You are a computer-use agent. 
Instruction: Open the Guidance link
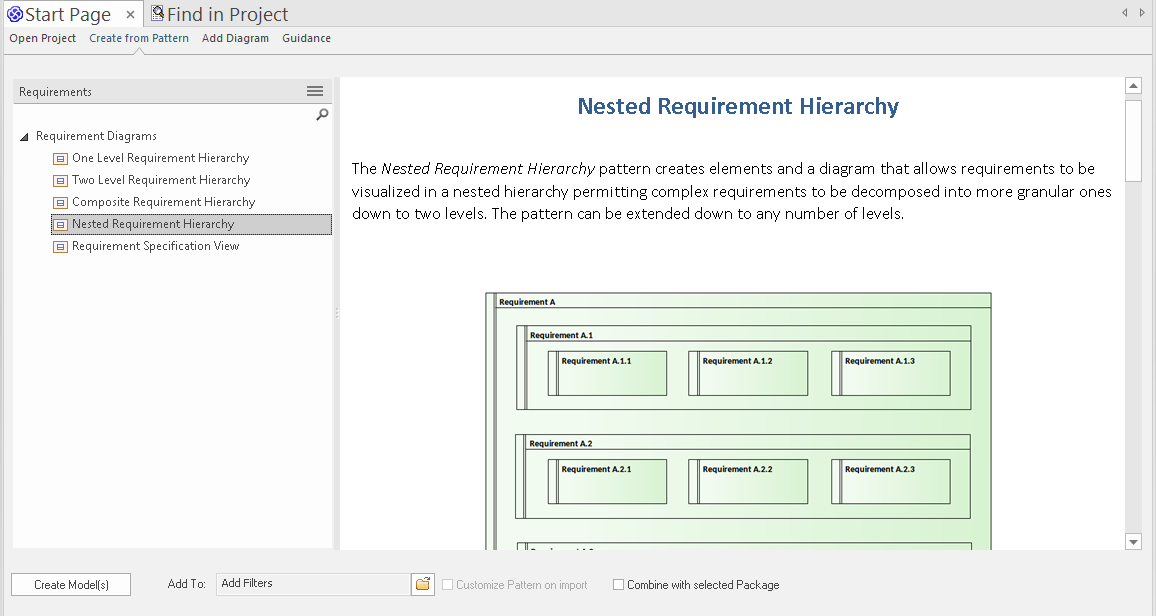tap(306, 38)
